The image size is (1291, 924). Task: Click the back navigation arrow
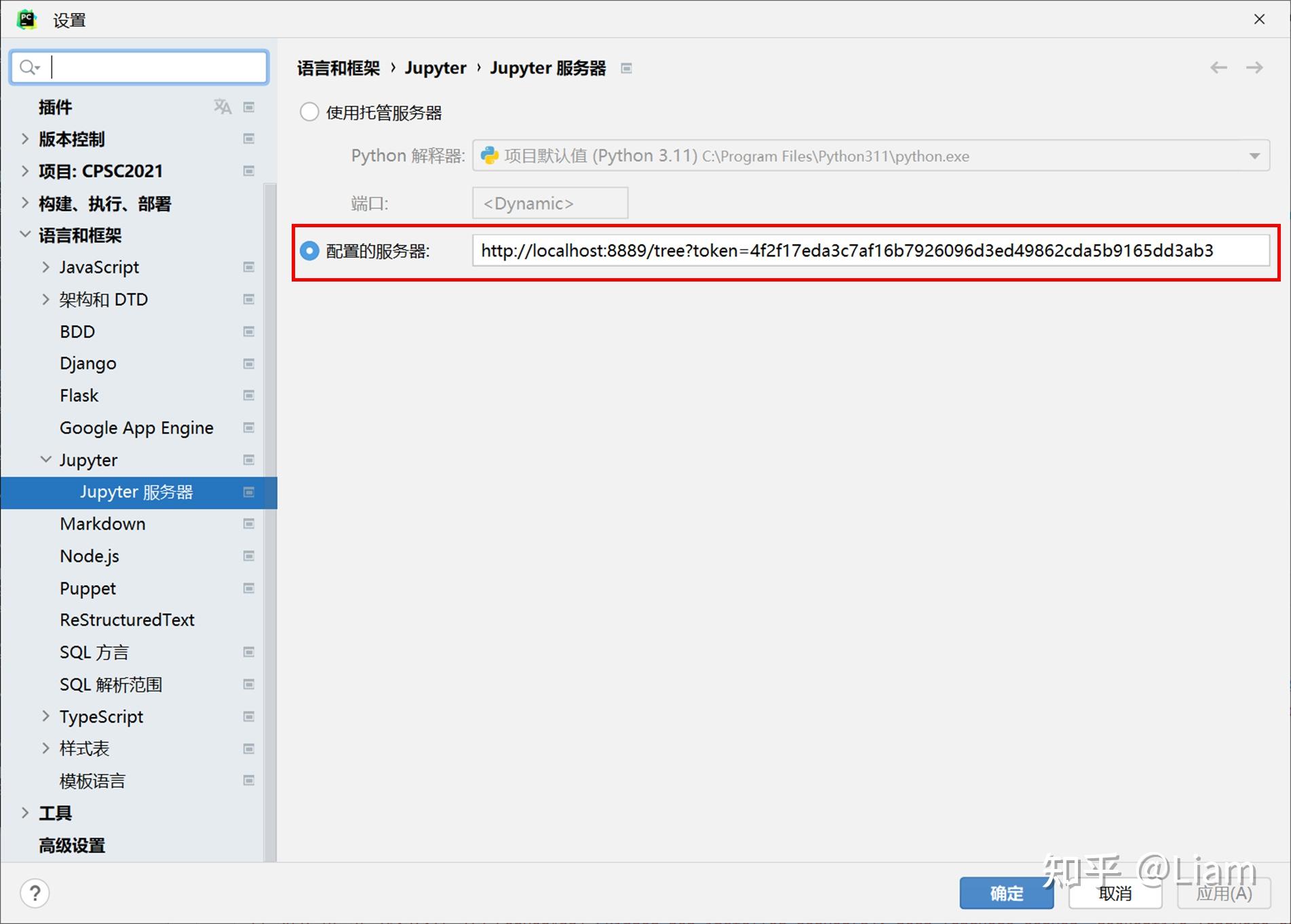[1218, 67]
